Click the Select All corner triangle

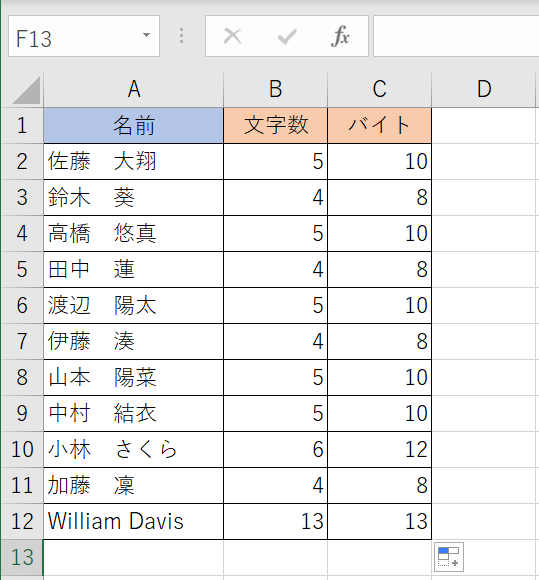(26, 90)
